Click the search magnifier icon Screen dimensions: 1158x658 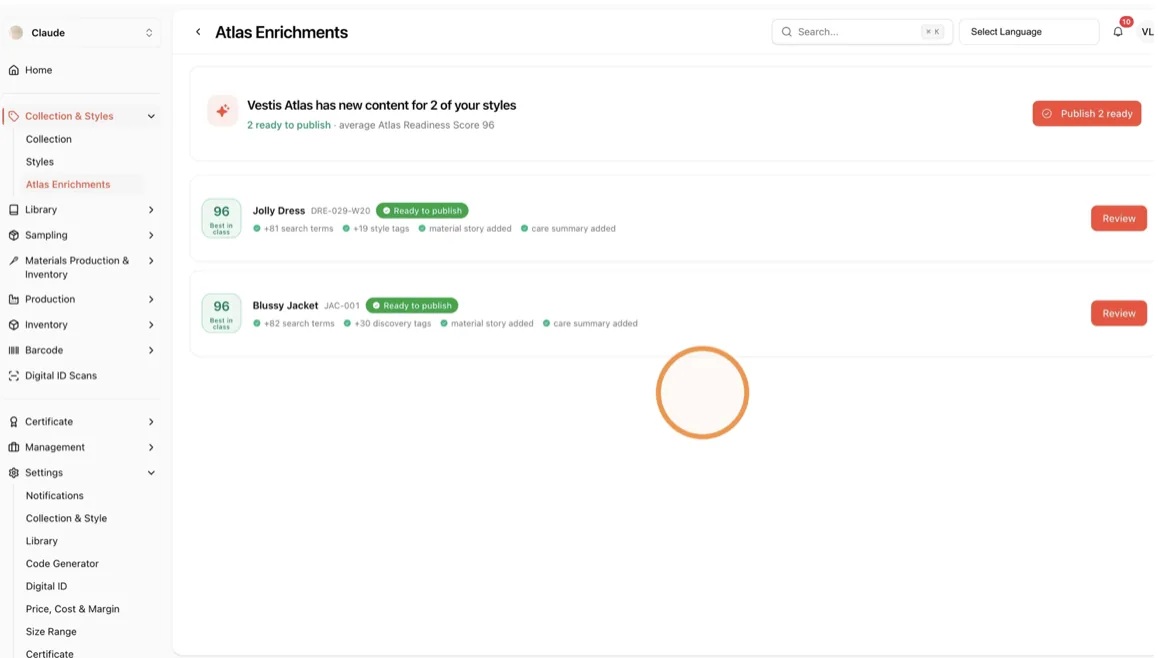click(787, 32)
